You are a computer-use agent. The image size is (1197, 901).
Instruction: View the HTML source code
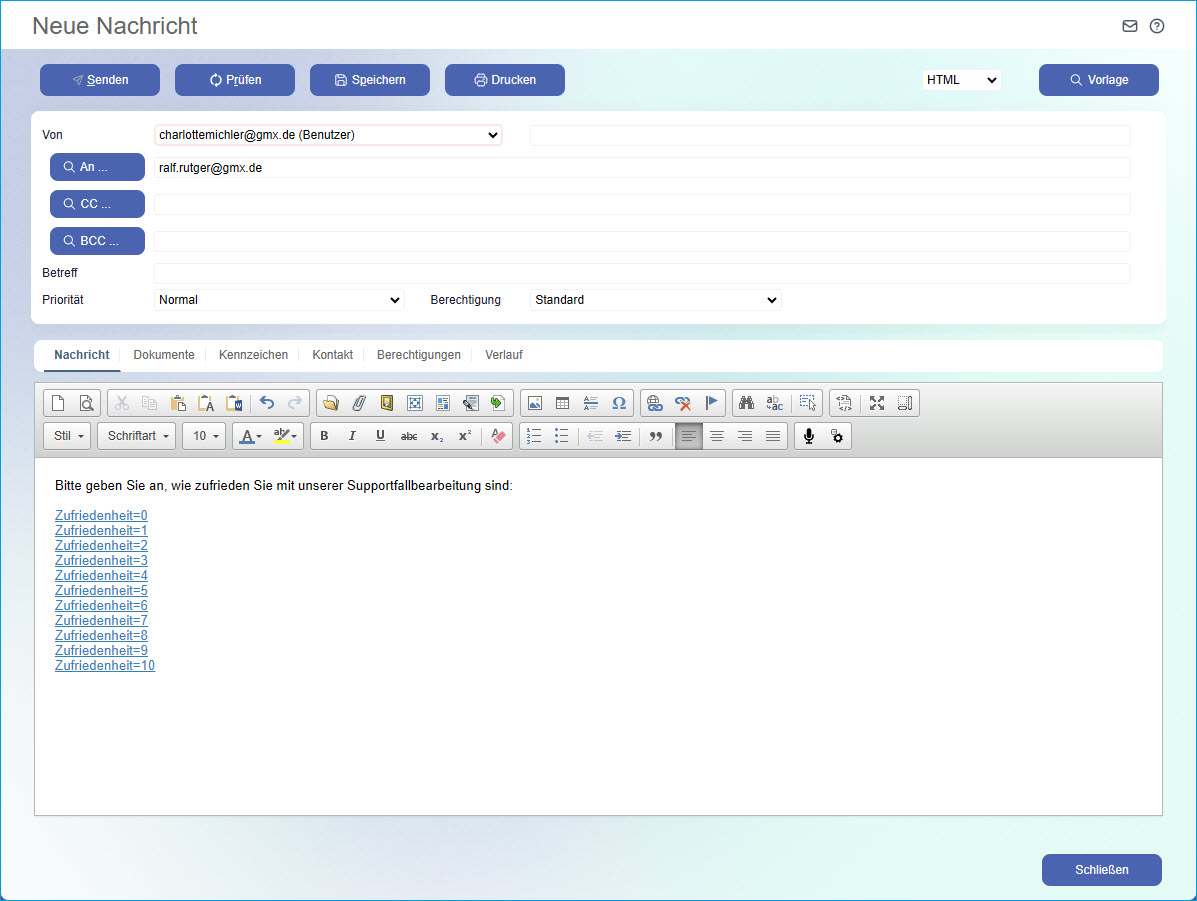click(844, 403)
